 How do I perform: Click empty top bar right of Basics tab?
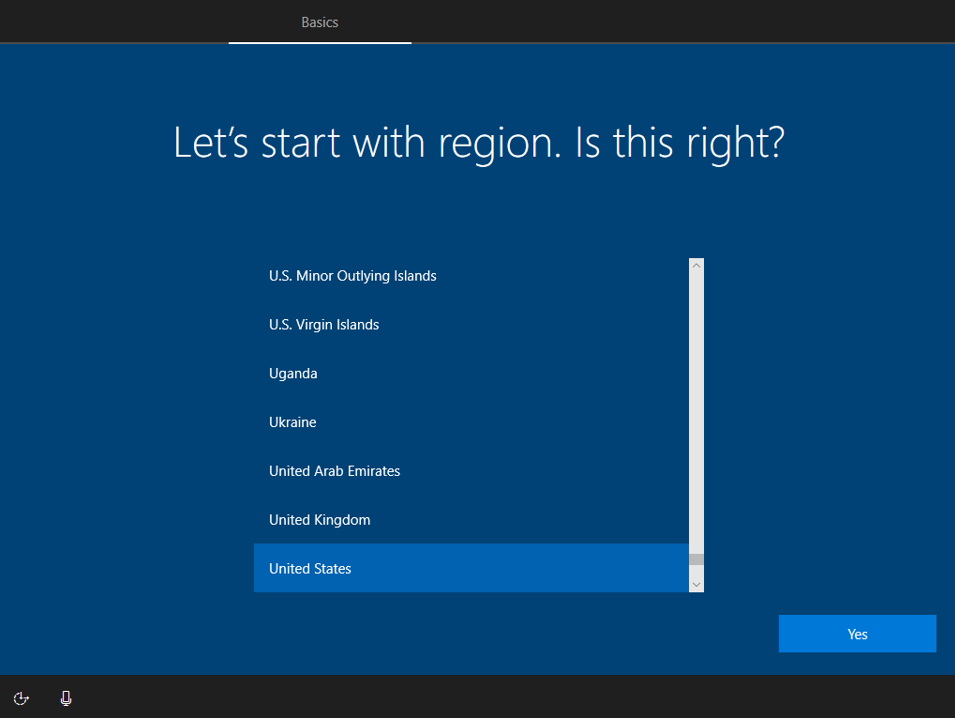(680, 22)
